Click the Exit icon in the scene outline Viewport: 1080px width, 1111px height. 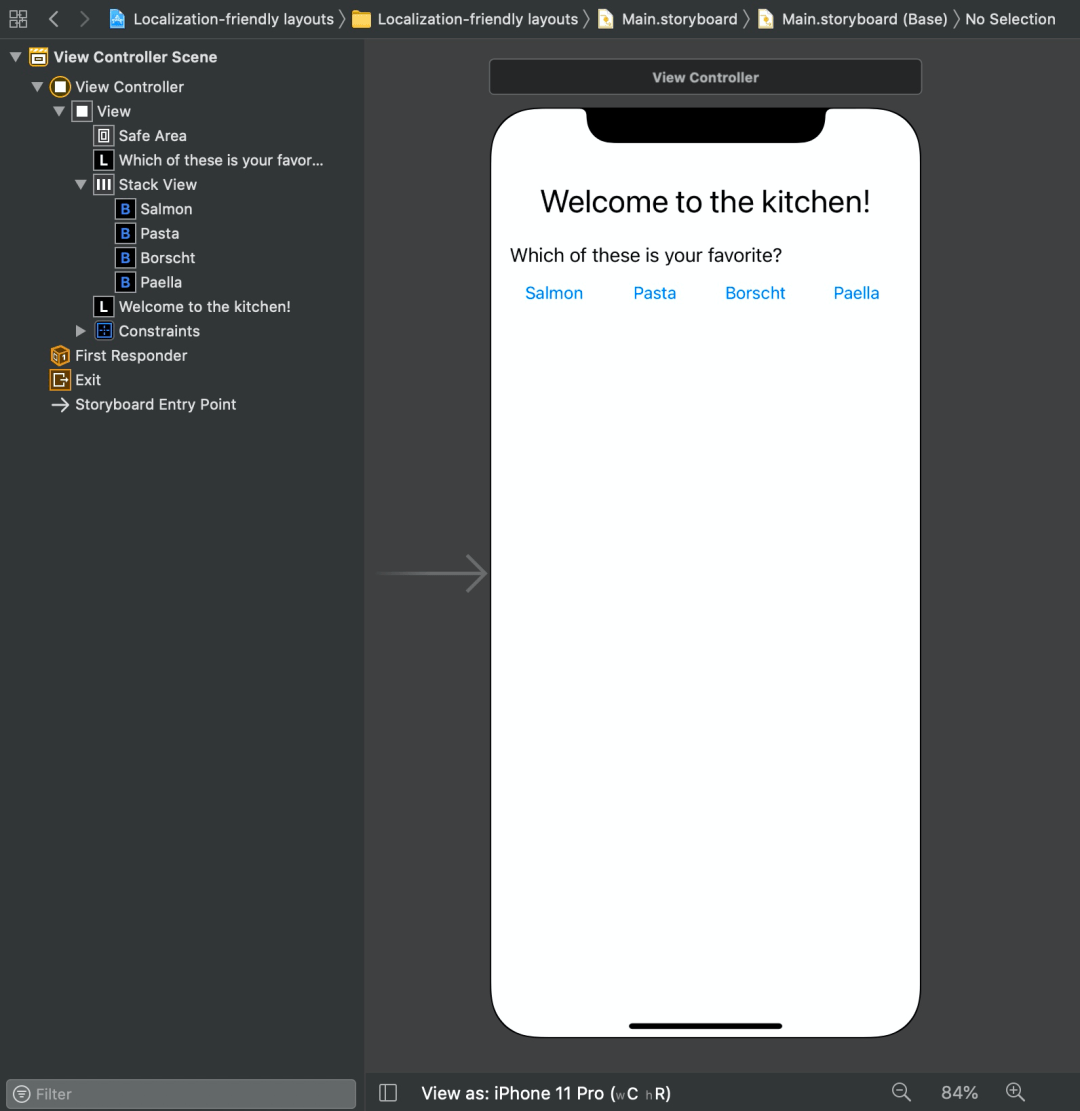[60, 380]
